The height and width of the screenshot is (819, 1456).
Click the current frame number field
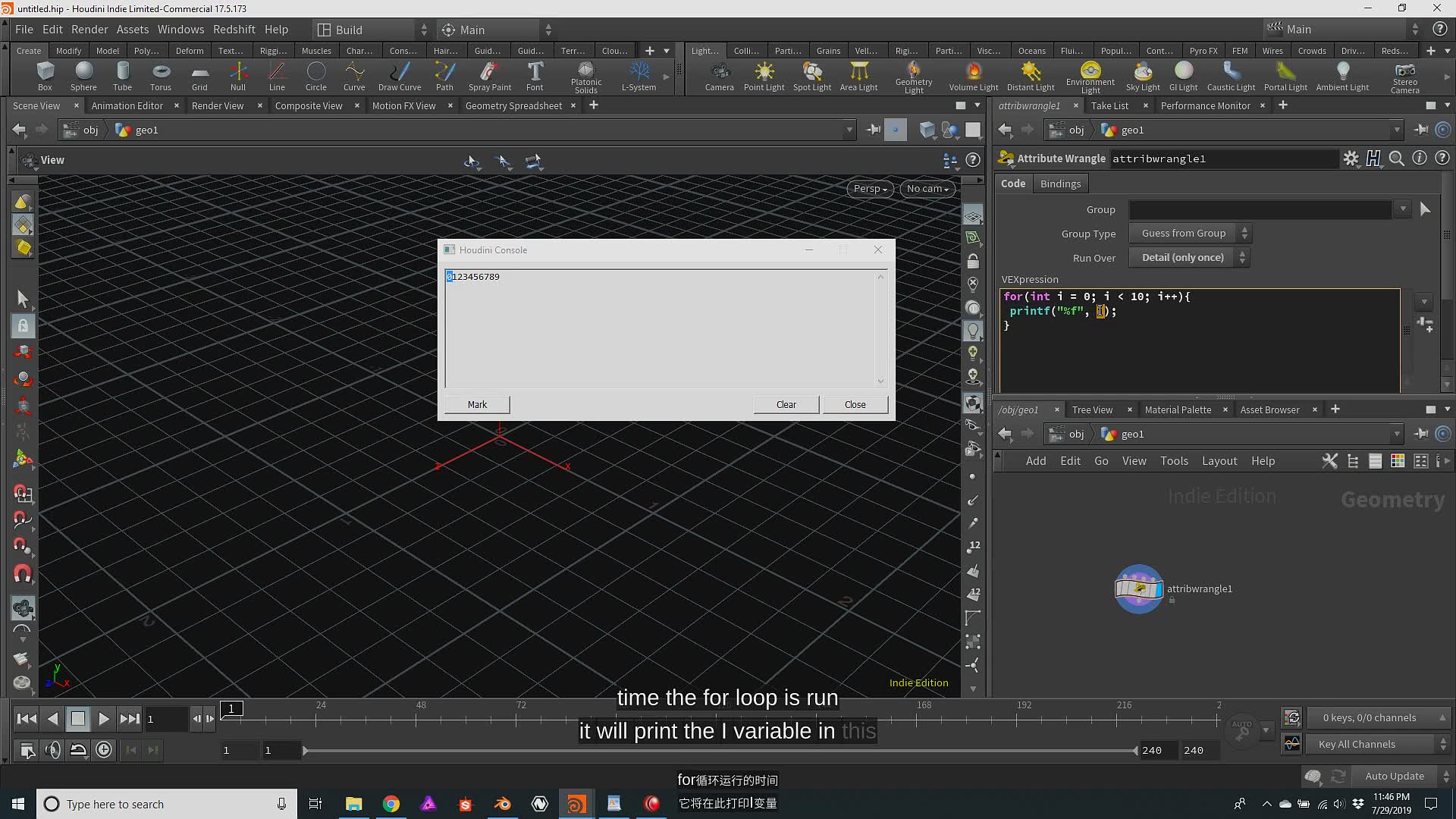pos(166,719)
